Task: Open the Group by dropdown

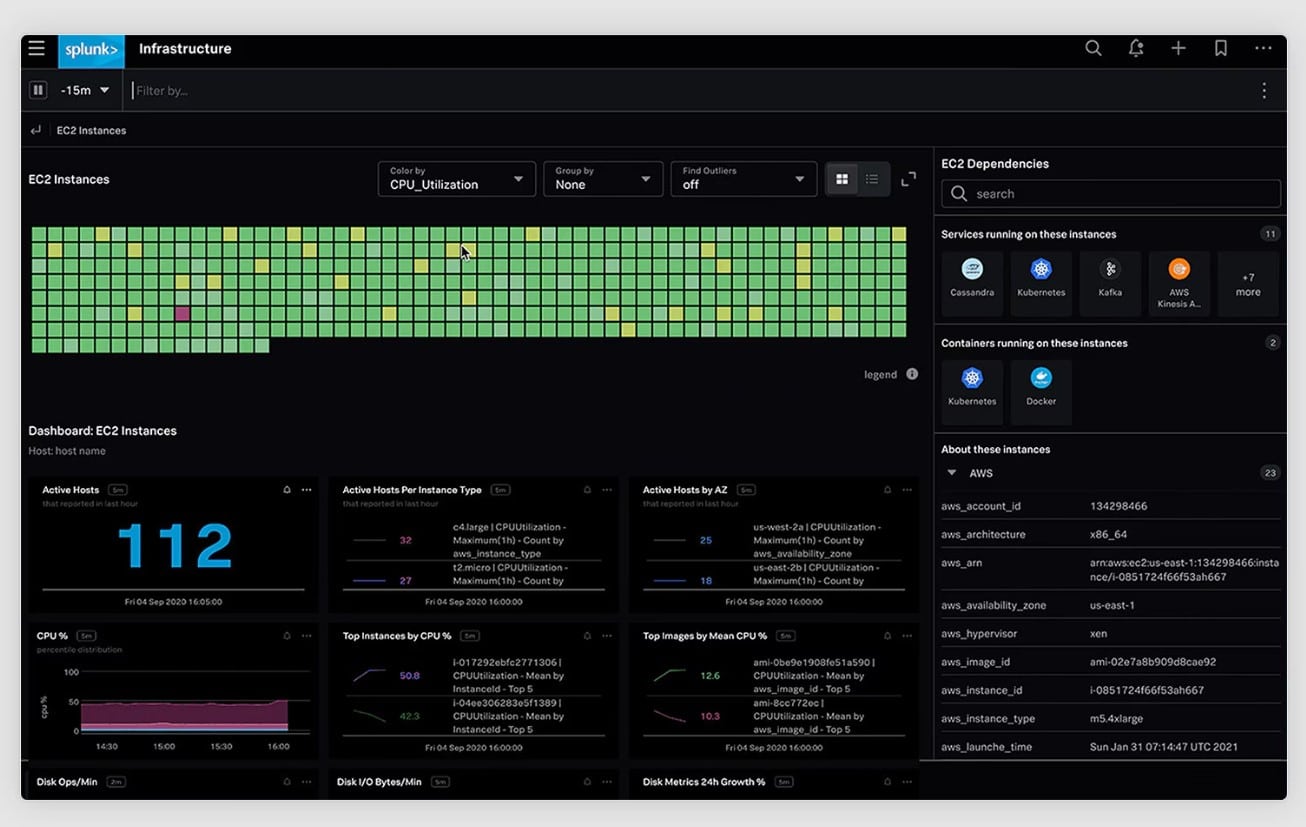Action: (x=603, y=179)
